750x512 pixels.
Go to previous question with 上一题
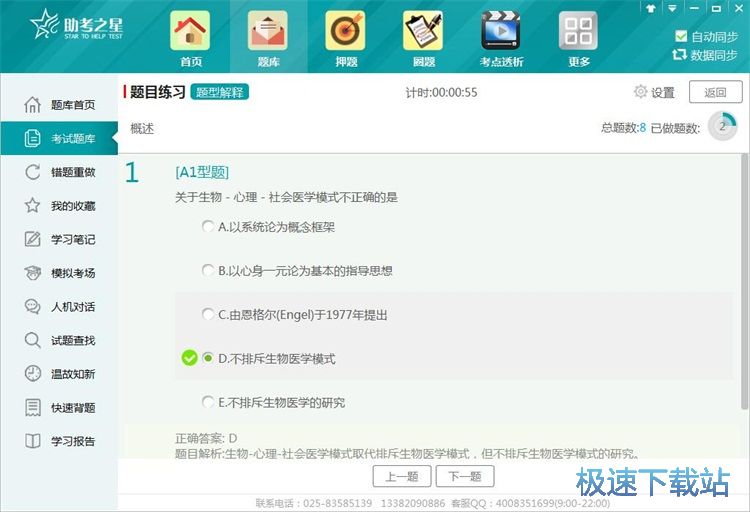[402, 476]
